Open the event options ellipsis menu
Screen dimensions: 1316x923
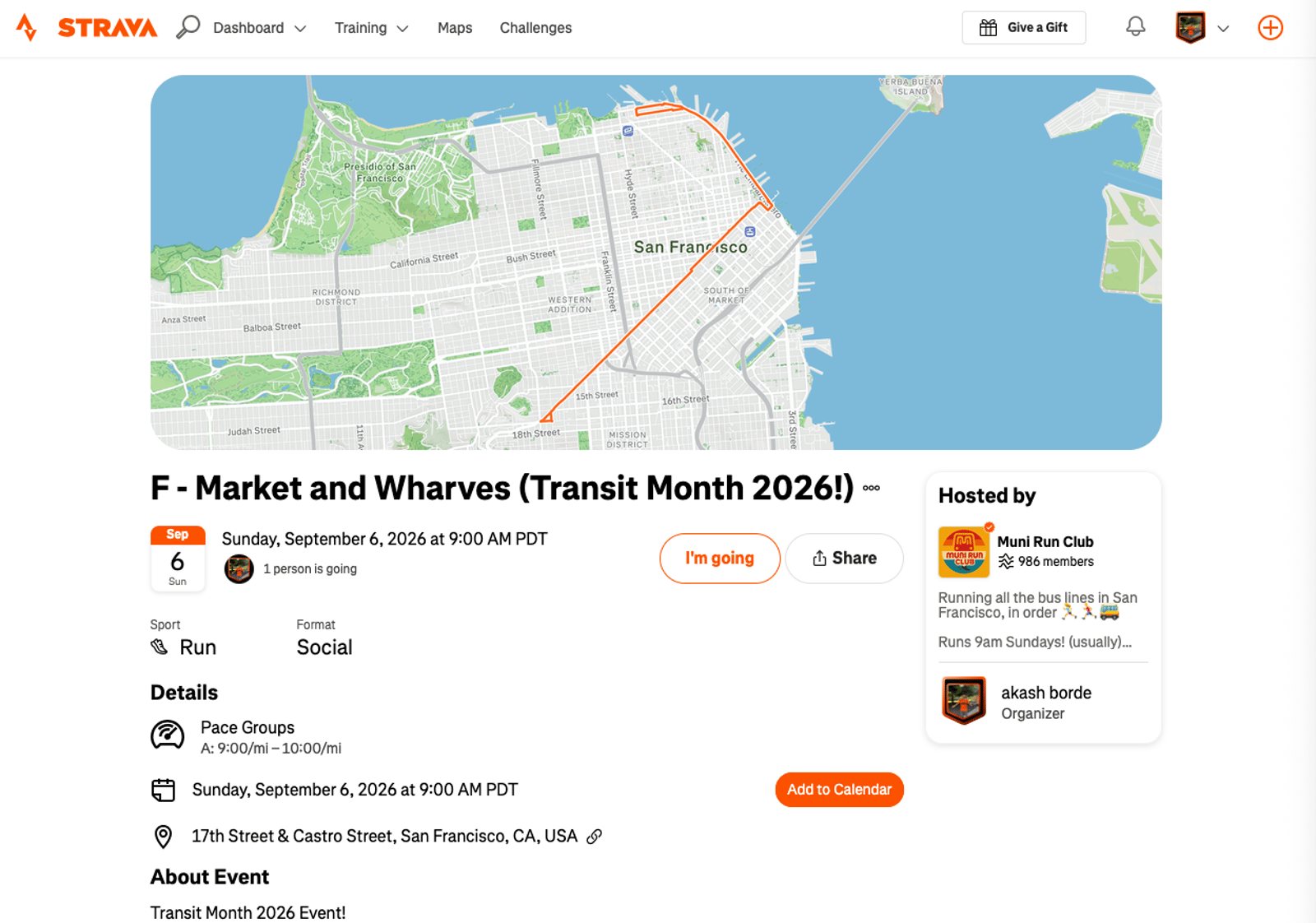[x=871, y=488]
